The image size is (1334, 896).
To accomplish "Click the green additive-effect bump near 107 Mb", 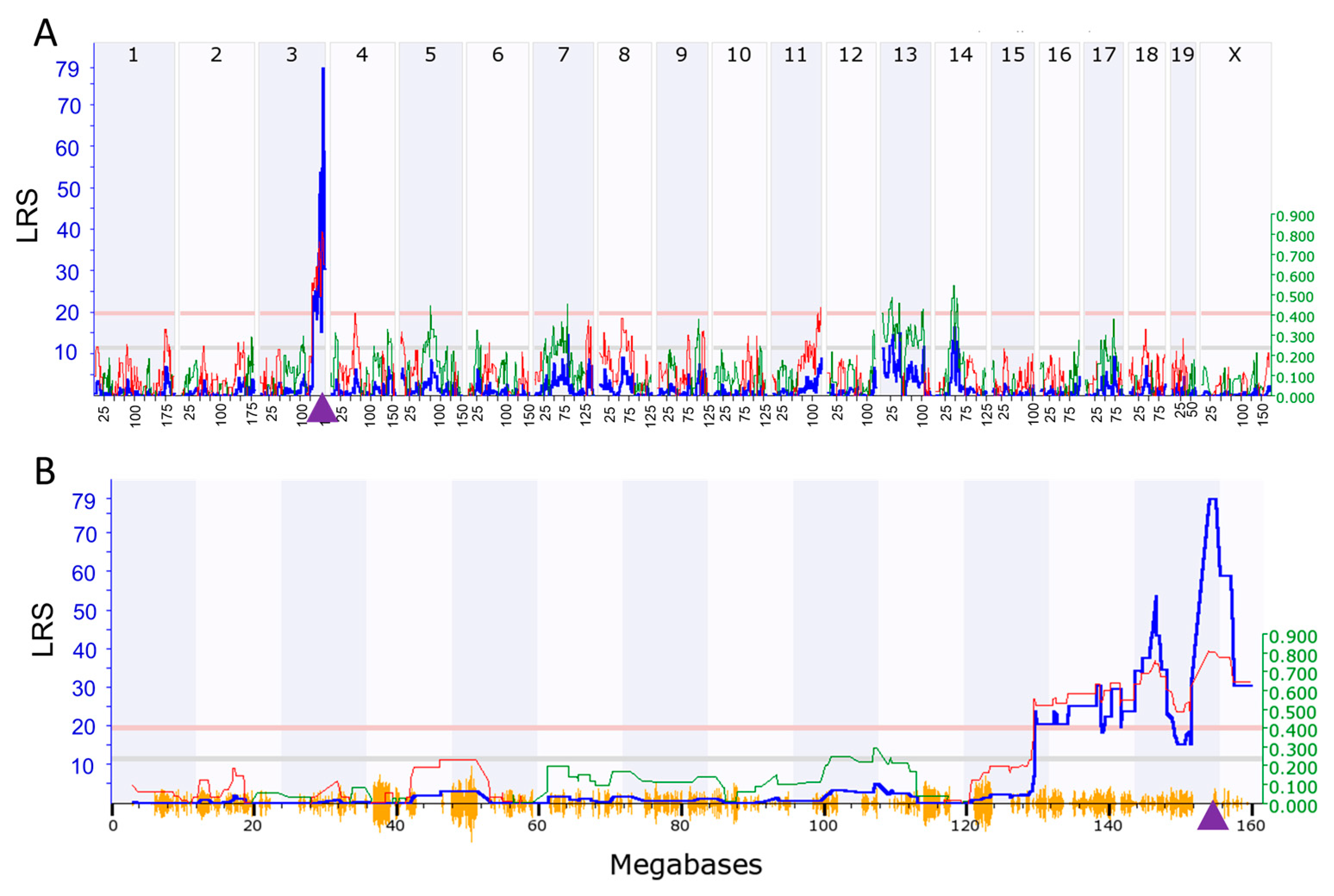I will tap(875, 749).
